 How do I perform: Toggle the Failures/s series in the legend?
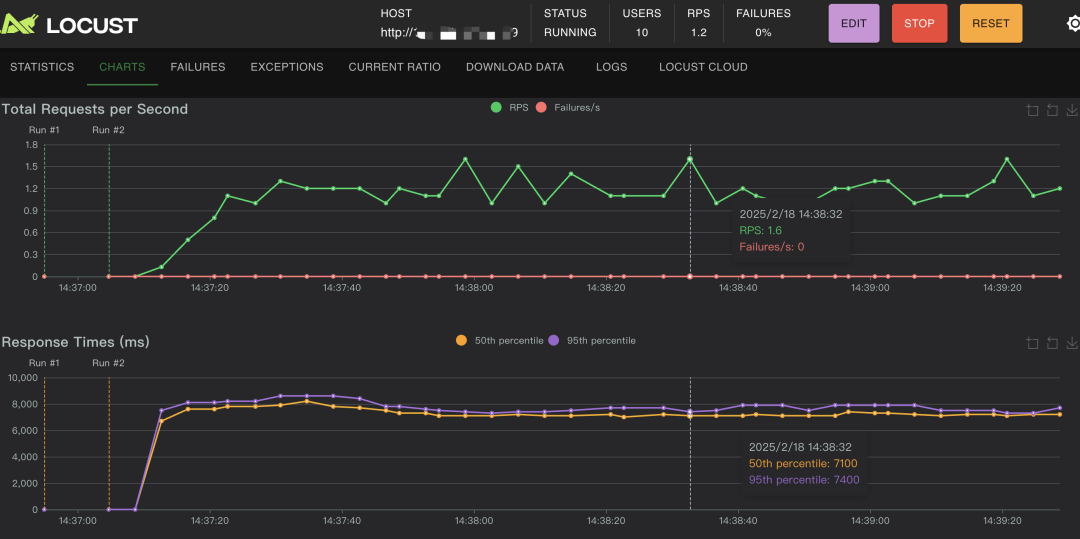567,107
